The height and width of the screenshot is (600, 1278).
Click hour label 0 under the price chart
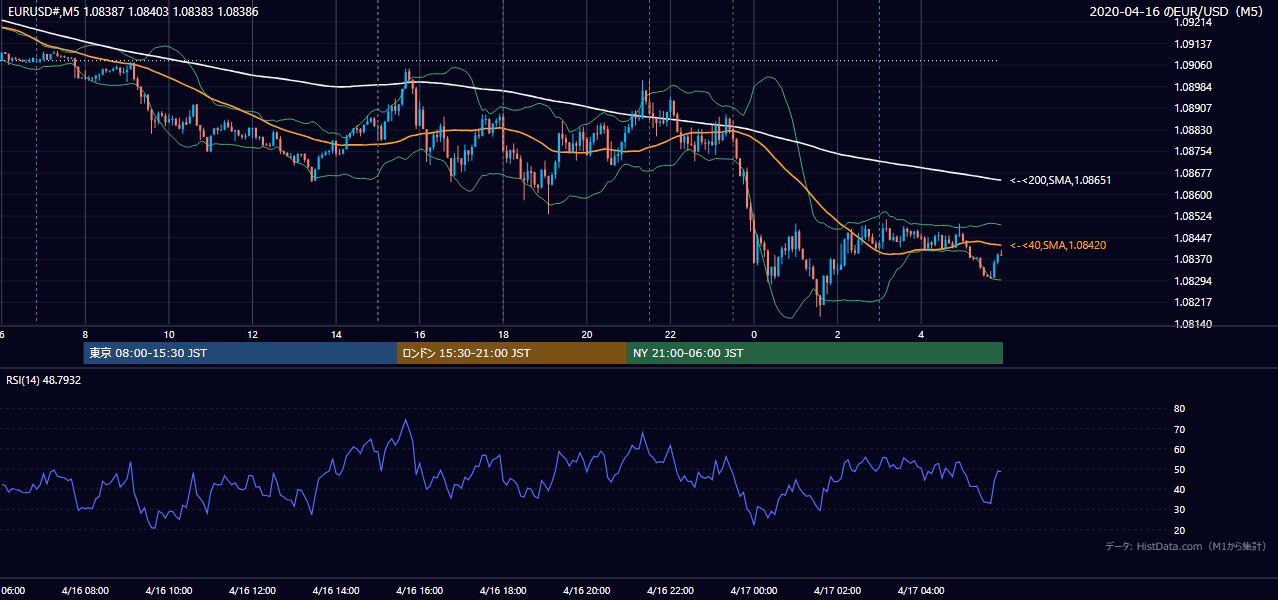754,334
